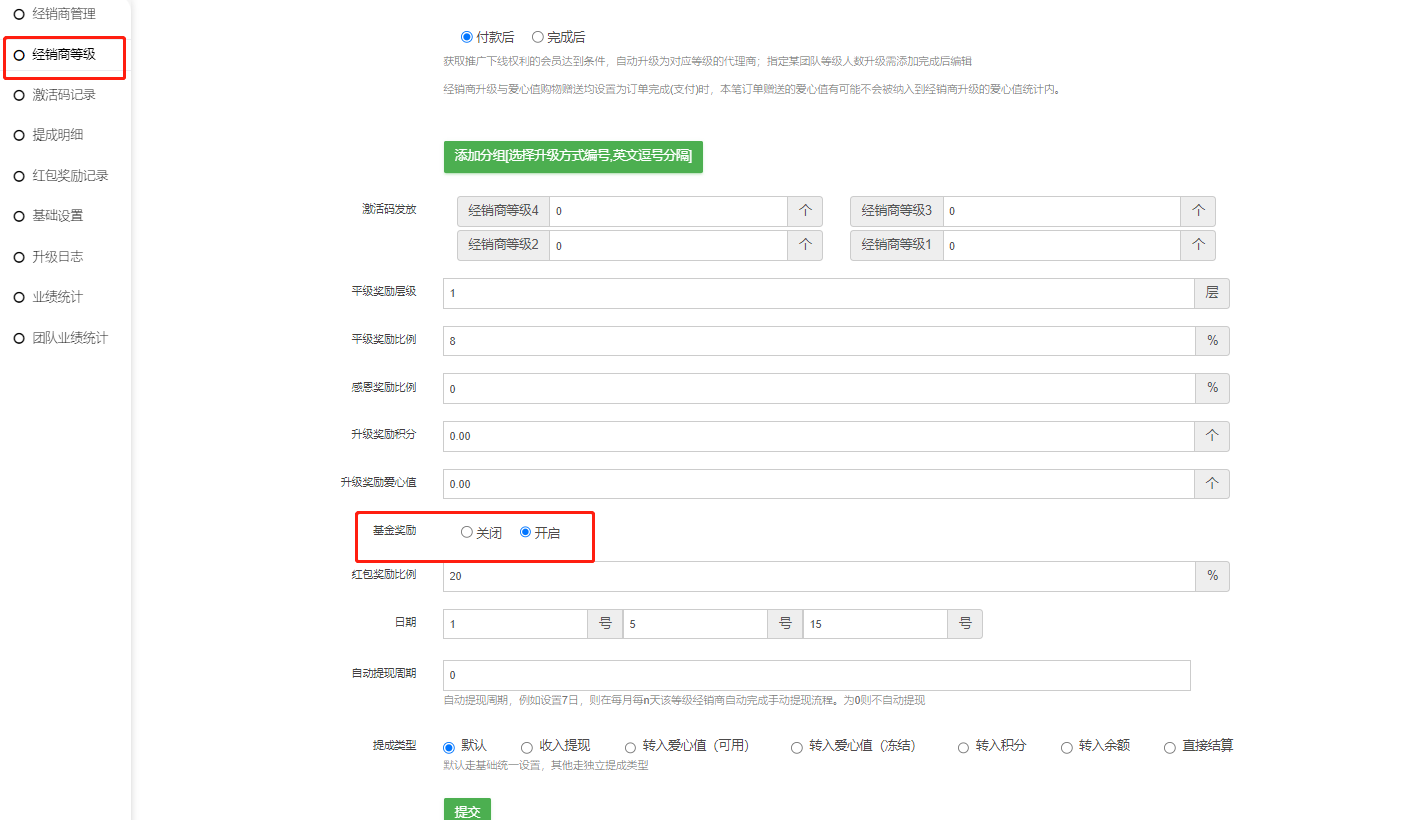Click the 平级奖励比例 input field
Viewport: 1402px width, 820px height.
[818, 341]
